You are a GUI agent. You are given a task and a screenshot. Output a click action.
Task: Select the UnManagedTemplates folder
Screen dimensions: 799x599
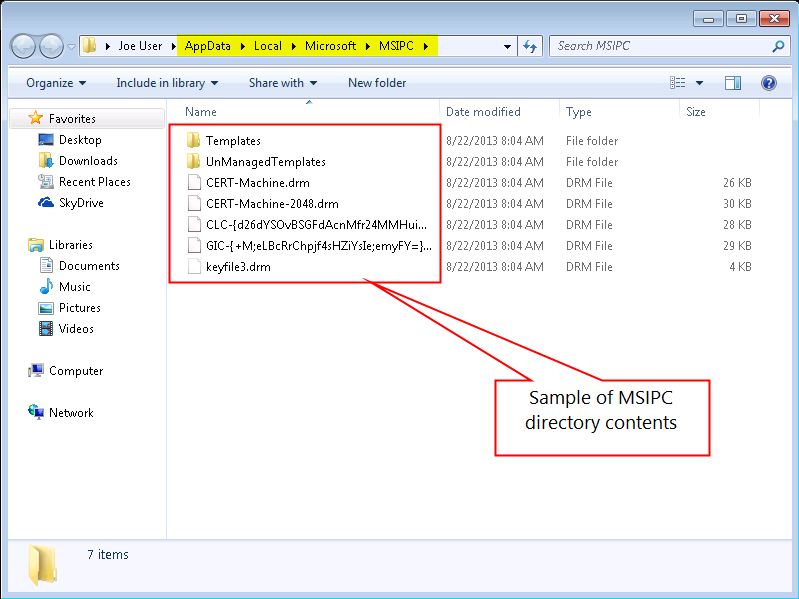[x=265, y=161]
